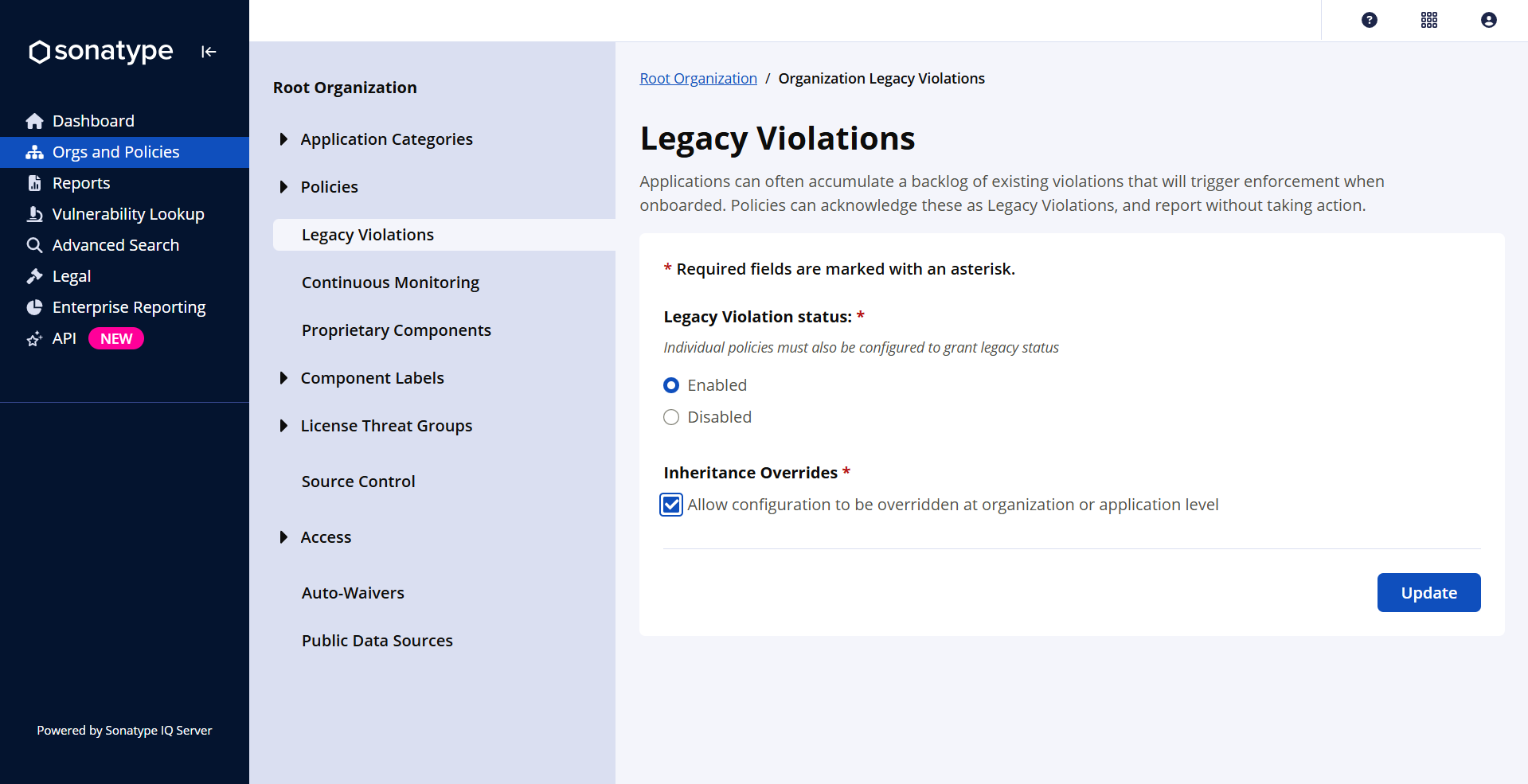1528x784 pixels.
Task: Click the Reports document icon
Action: (34, 183)
